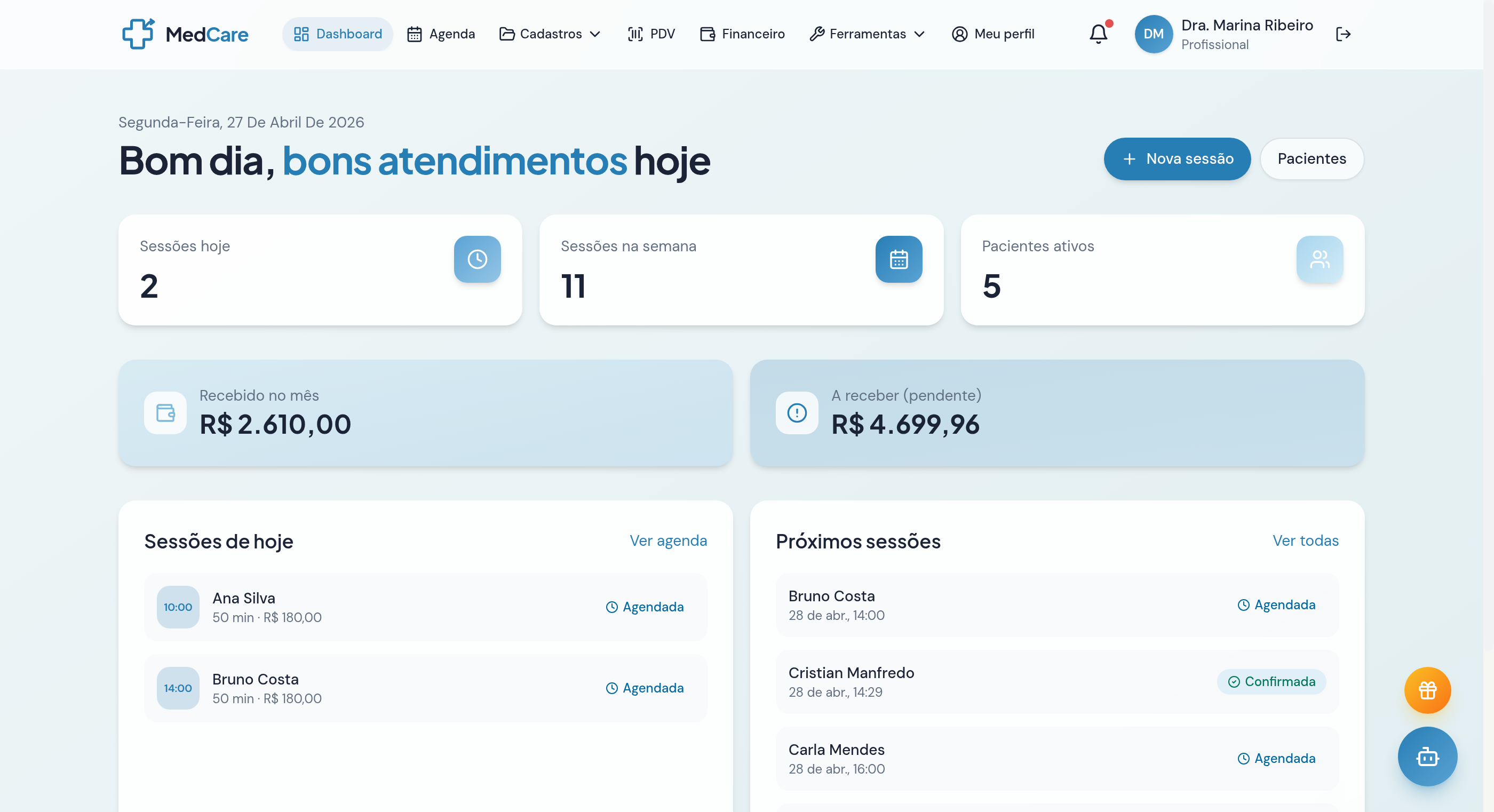Screen dimensions: 1494x812
Task: Click the MedCare cross logo
Action: pyautogui.click(x=138, y=34)
